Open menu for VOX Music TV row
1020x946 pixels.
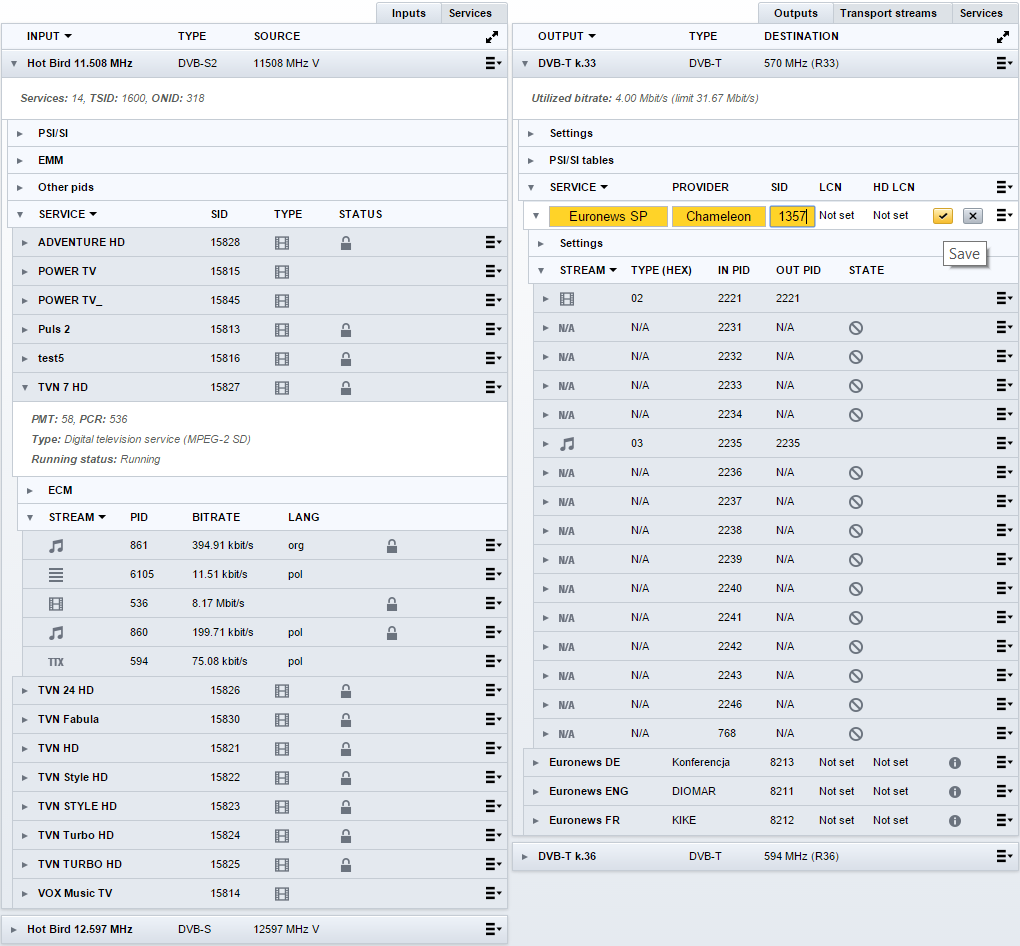pos(493,893)
